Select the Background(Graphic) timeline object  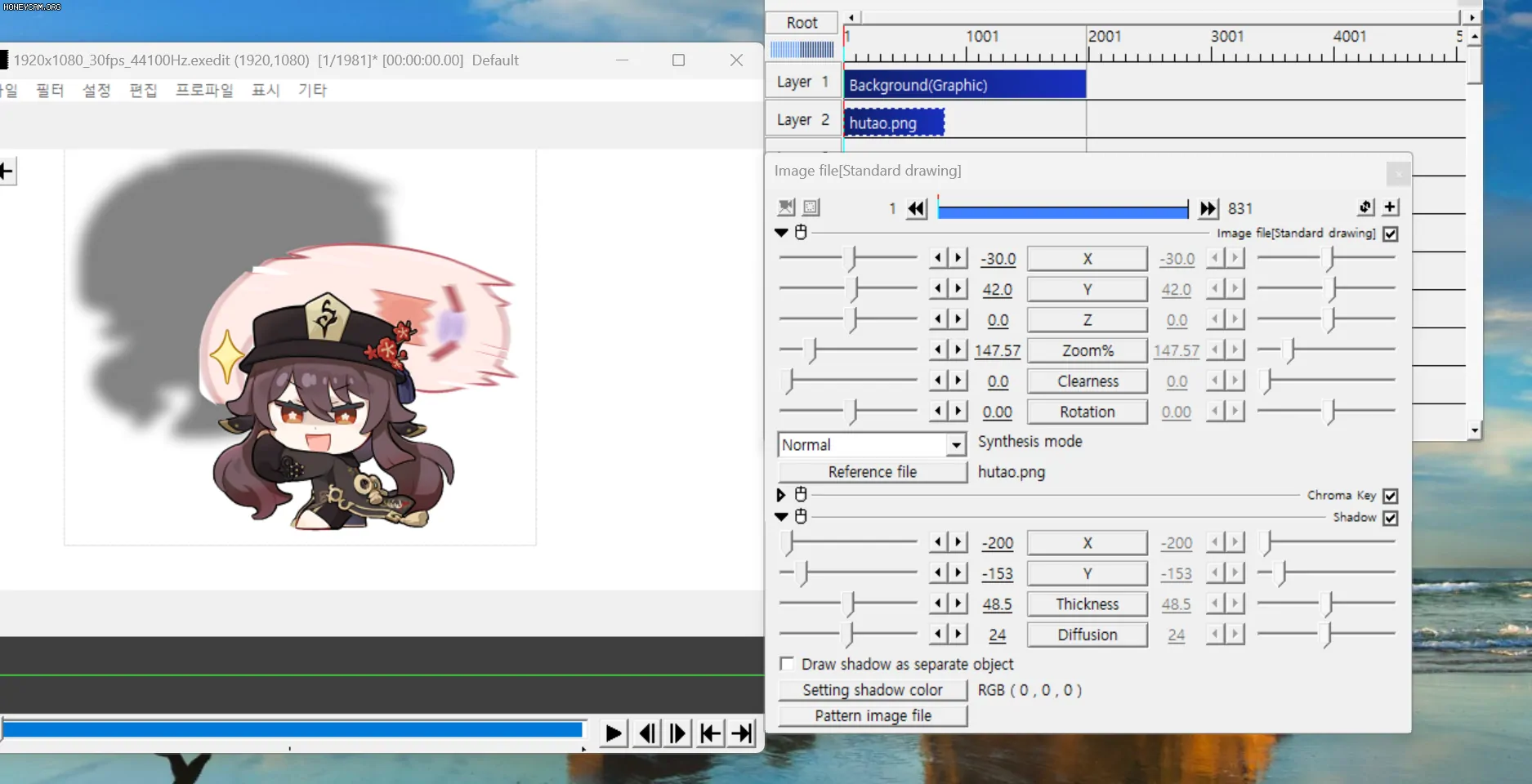pyautogui.click(x=965, y=85)
